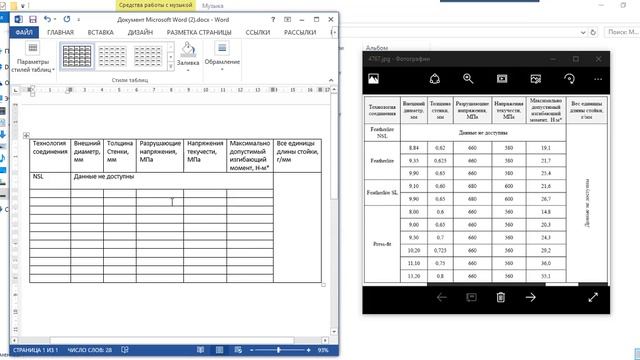Open the Средства работы с музыкой tab

point(156,5)
